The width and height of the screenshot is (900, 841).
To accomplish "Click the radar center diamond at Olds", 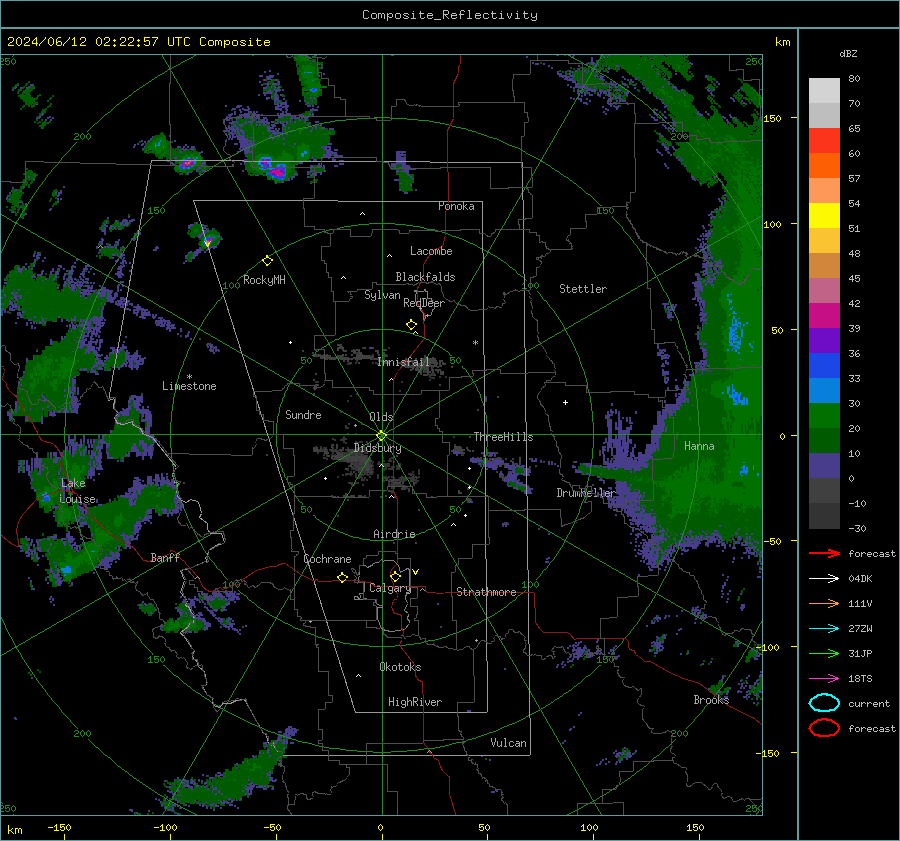I will point(381,436).
